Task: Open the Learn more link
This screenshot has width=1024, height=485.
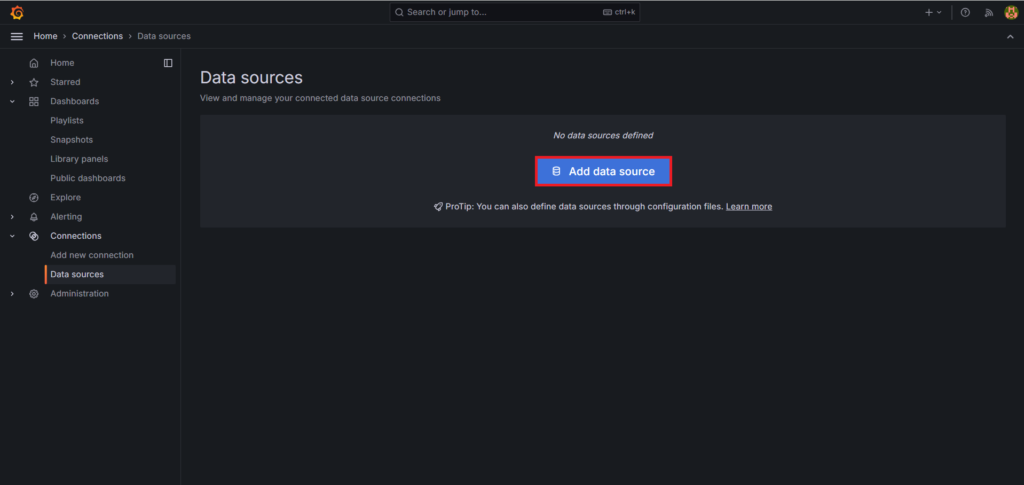Action: tap(749, 206)
